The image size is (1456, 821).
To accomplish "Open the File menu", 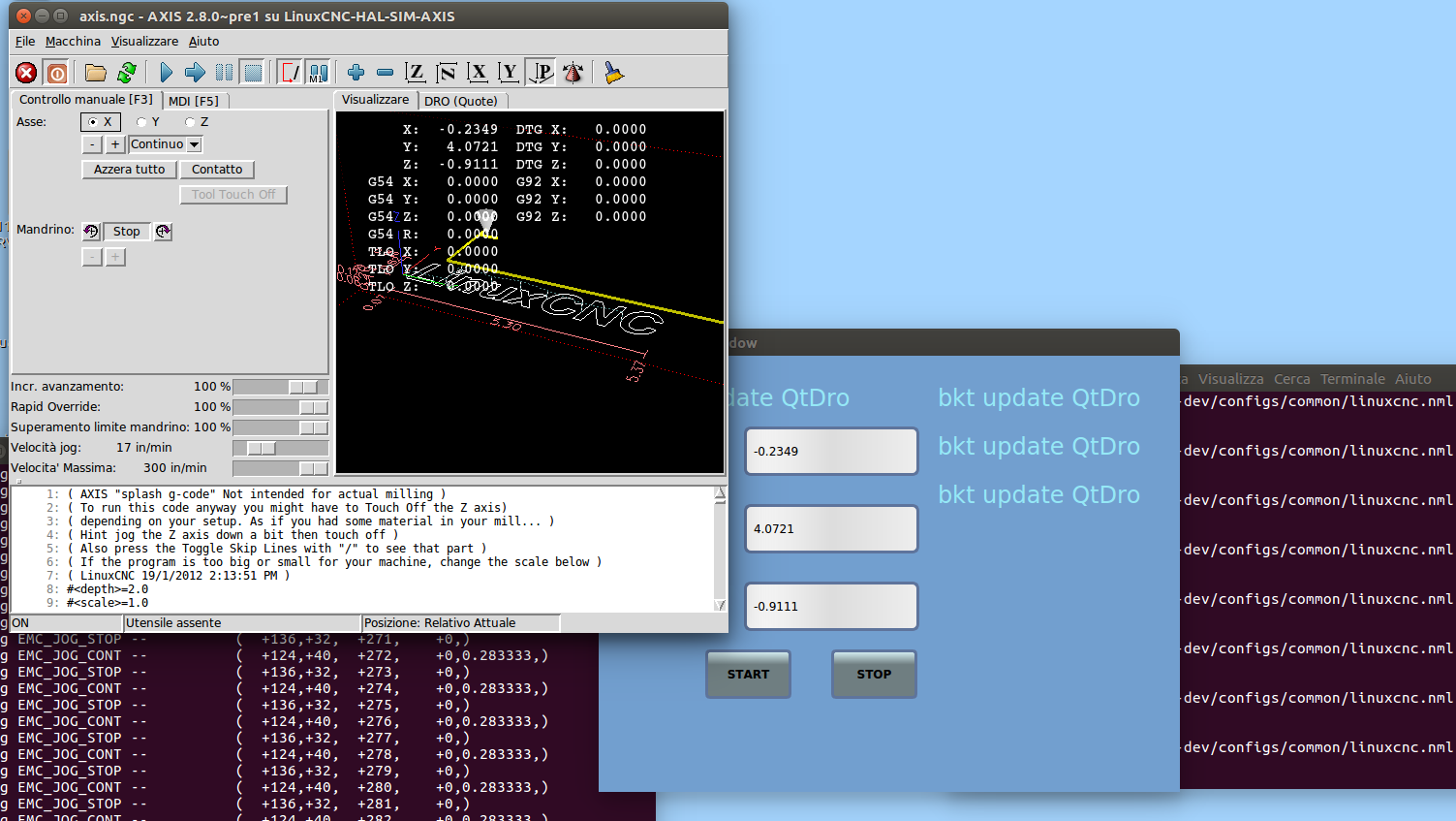I will click(25, 42).
